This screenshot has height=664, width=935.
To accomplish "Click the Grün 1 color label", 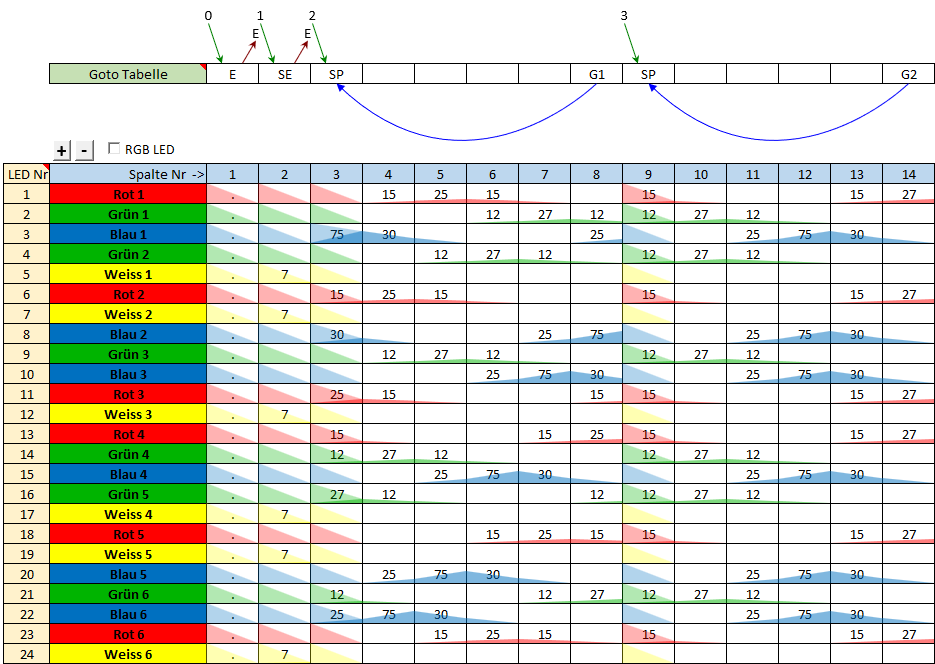I will coord(128,214).
